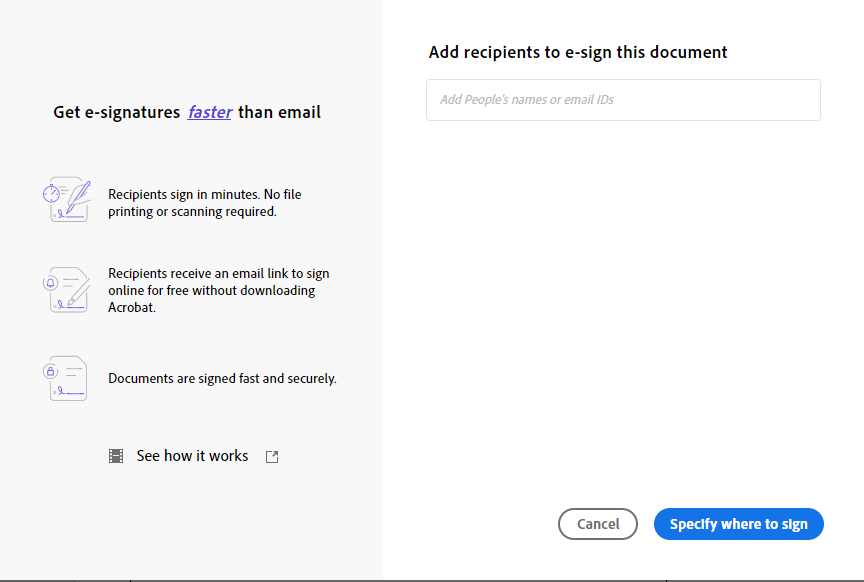The width and height of the screenshot is (864, 582).
Task: Click the Add recipients to e-sign heading
Action: (x=577, y=51)
